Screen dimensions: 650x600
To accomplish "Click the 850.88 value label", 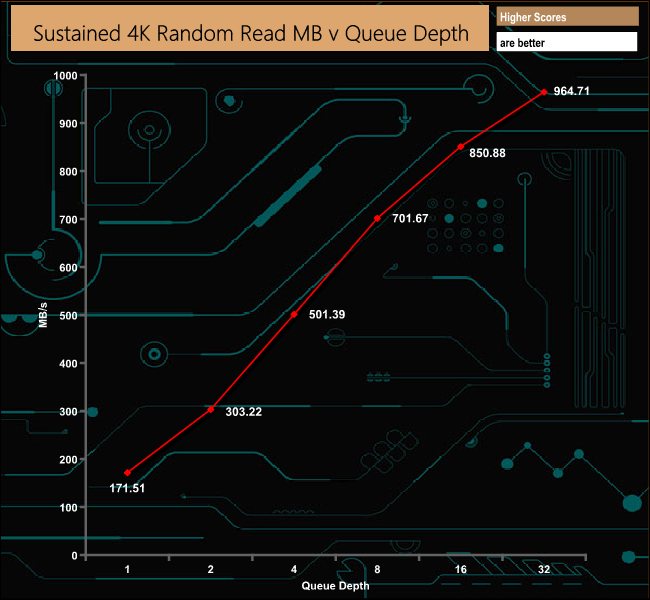I will point(488,153).
